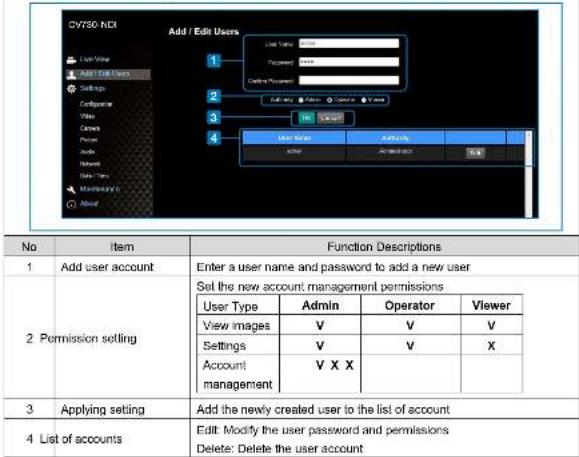Viewport: 579px width, 457px height.
Task: Select the admin user name cell
Action: pyautogui.click(x=294, y=152)
